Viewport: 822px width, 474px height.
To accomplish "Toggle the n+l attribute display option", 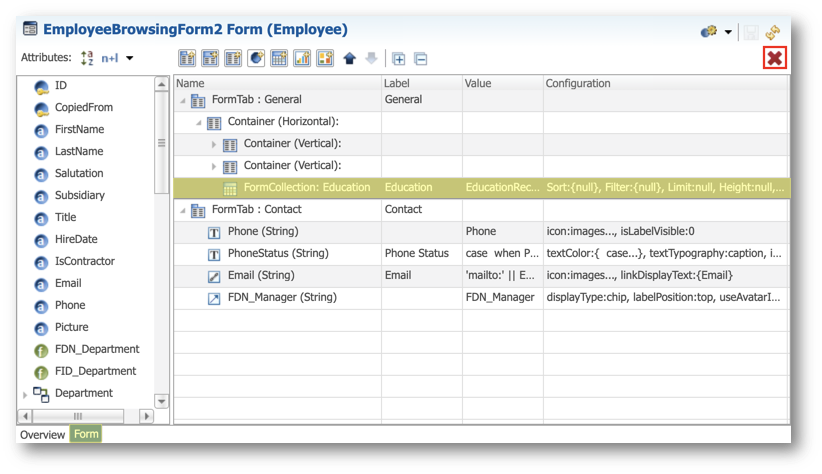I will (110, 58).
